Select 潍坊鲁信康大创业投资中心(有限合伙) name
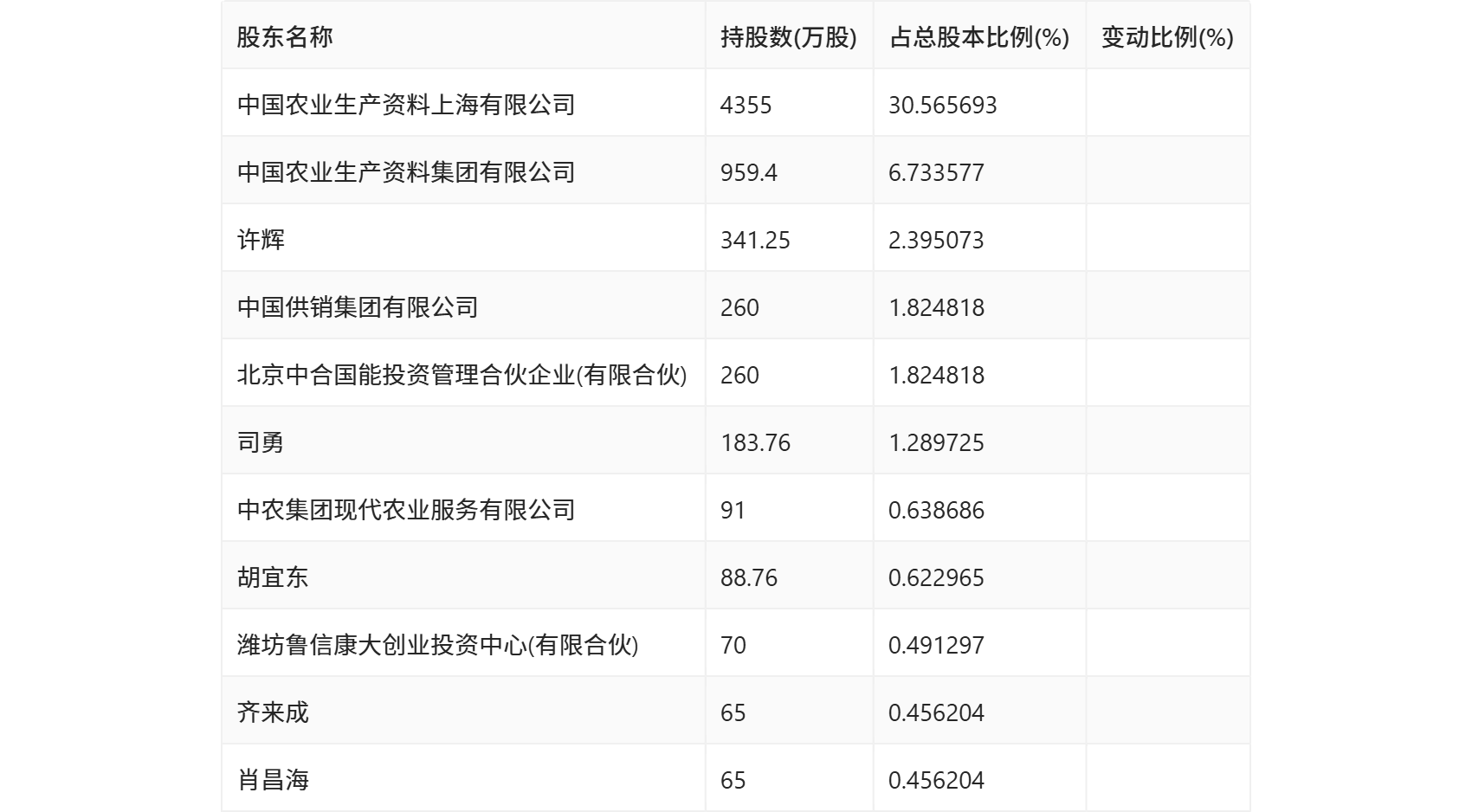This screenshot has height=812, width=1472. tap(438, 645)
